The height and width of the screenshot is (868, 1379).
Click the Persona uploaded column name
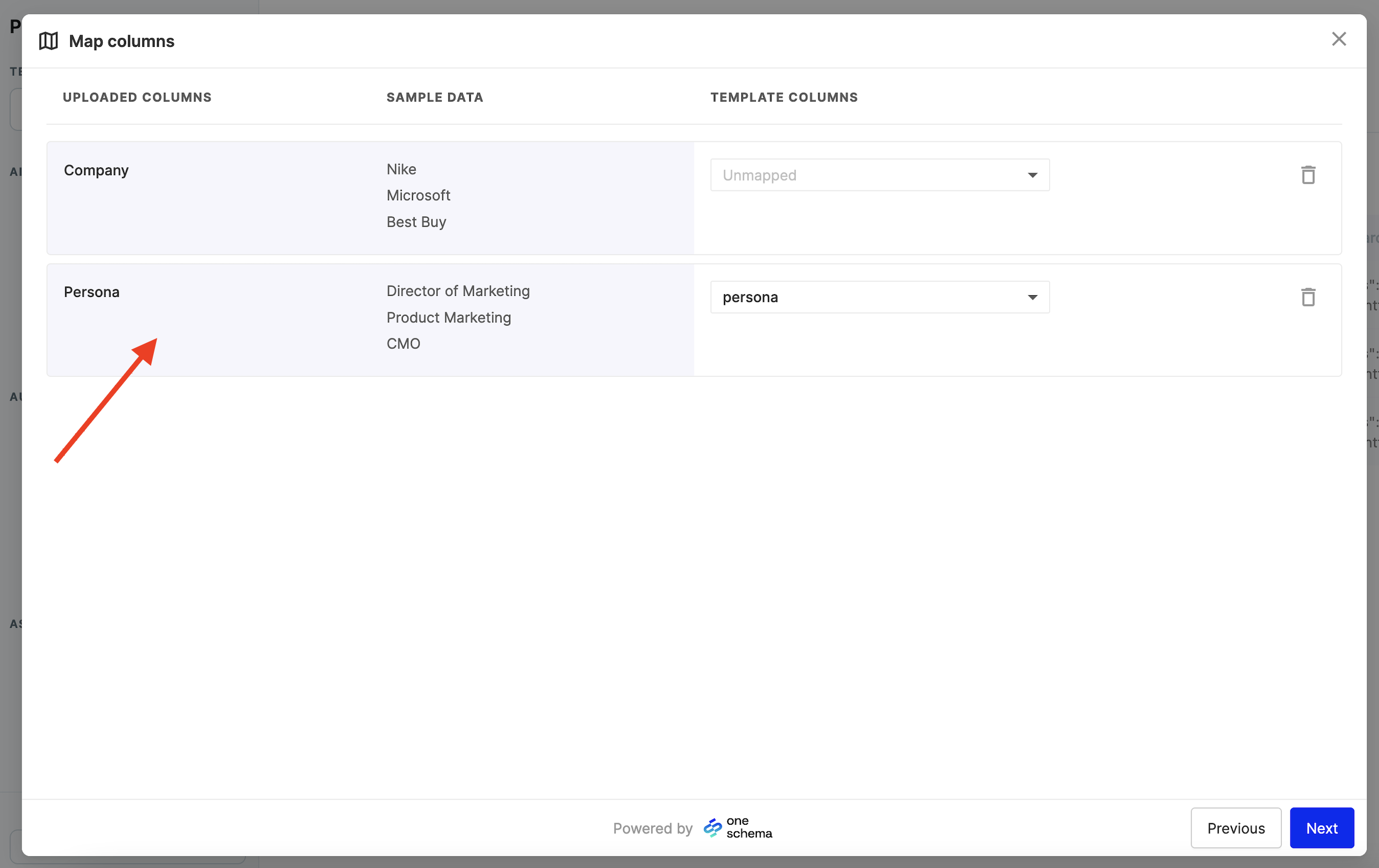click(x=92, y=292)
